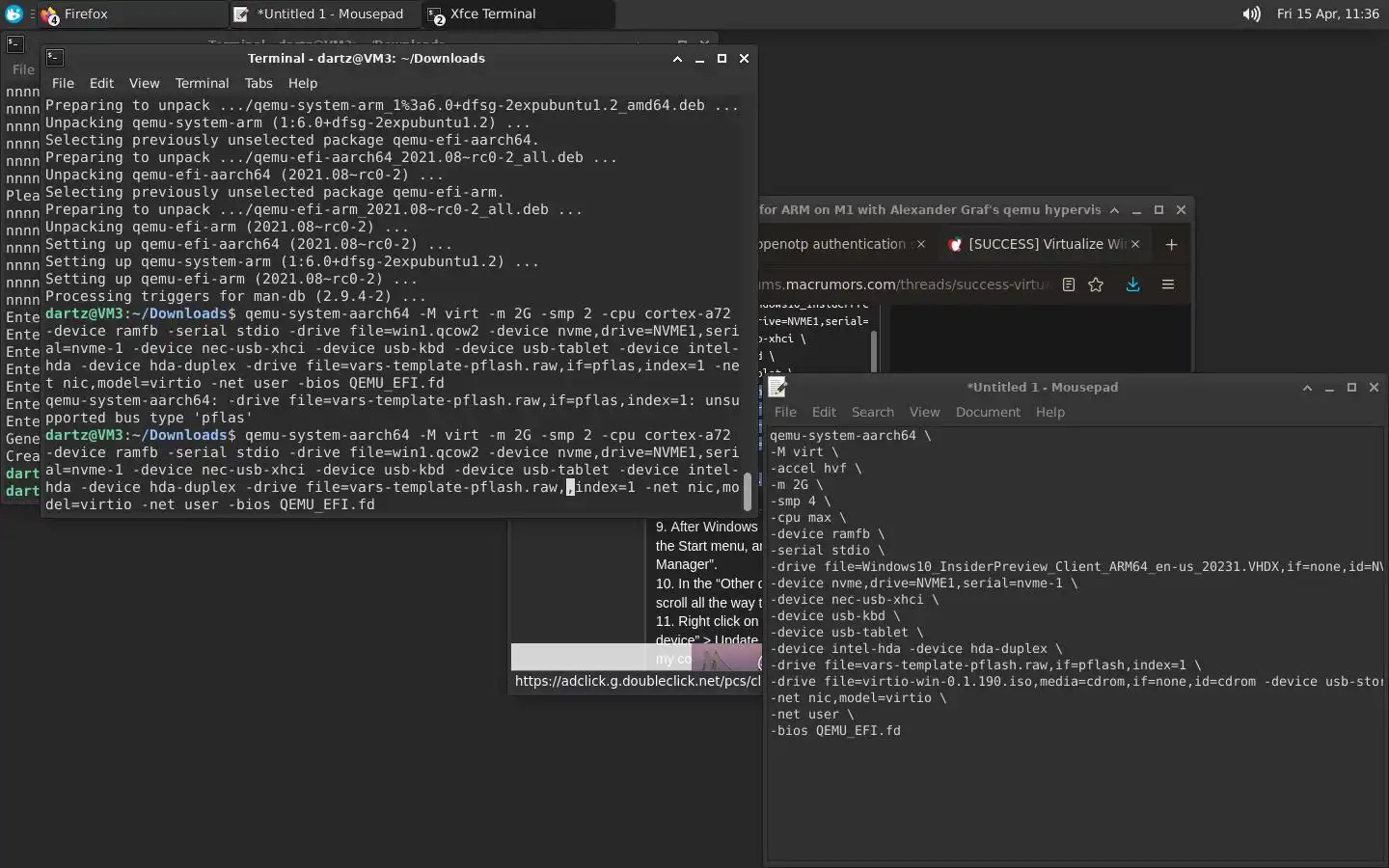This screenshot has height=868, width=1389.
Task: Click the Mousepad window title icon
Action: pyautogui.click(x=777, y=387)
